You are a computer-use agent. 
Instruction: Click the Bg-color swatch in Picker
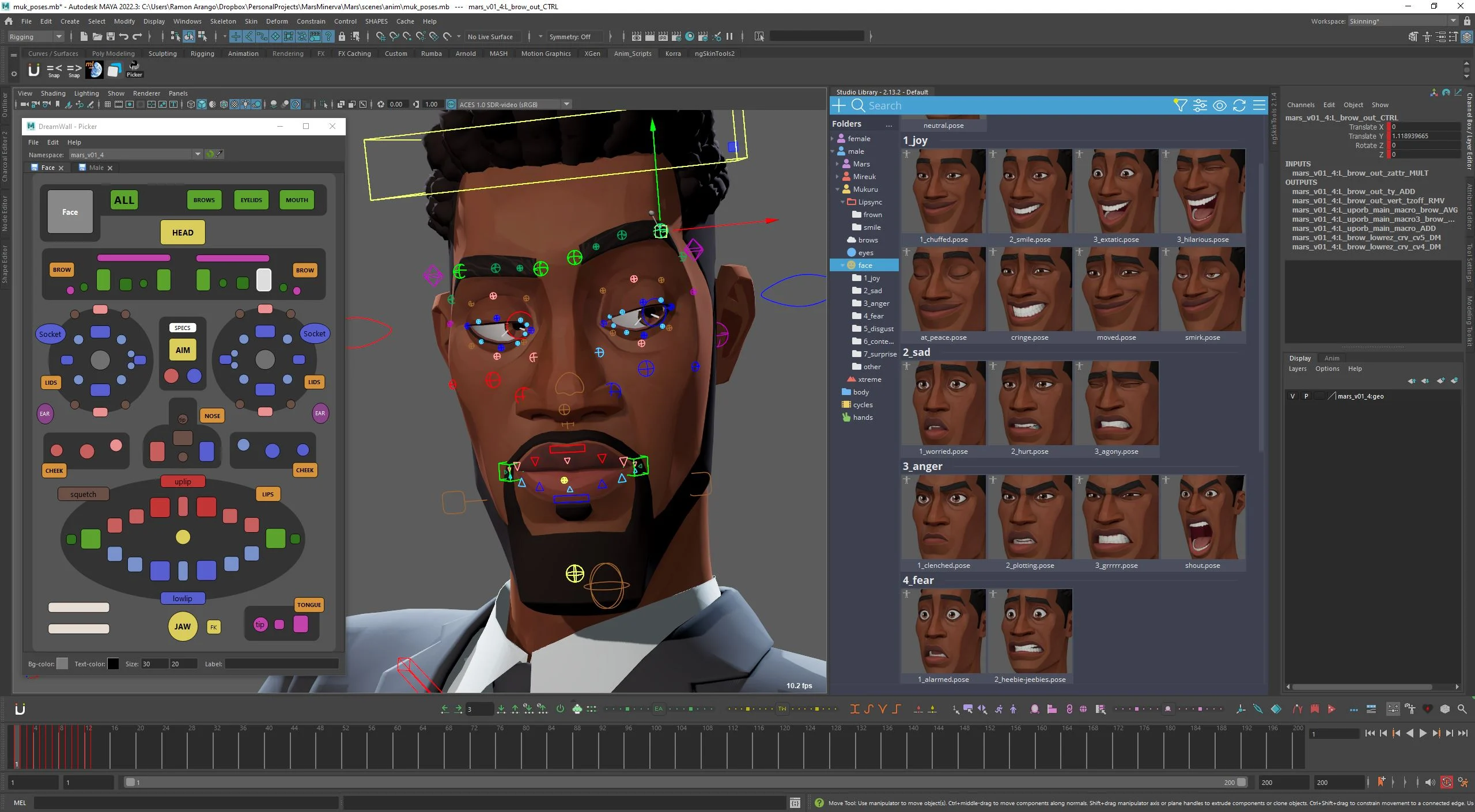(x=62, y=664)
